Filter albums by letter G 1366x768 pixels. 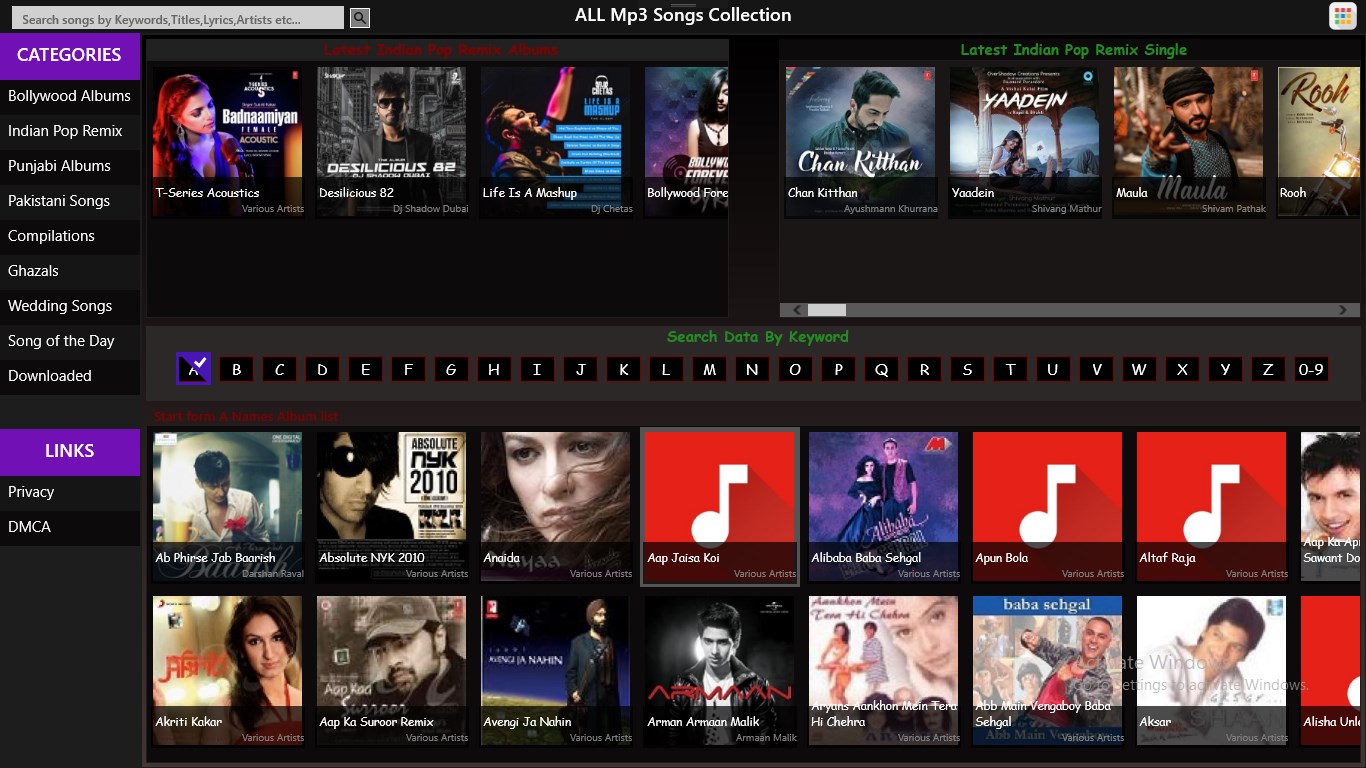click(451, 370)
